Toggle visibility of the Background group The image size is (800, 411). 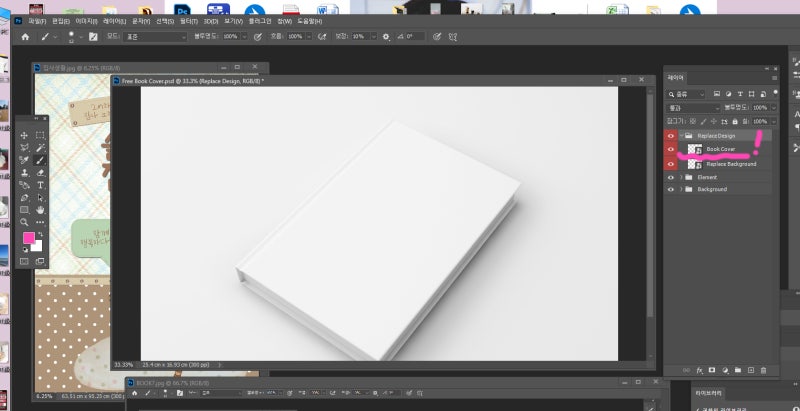(x=671, y=189)
